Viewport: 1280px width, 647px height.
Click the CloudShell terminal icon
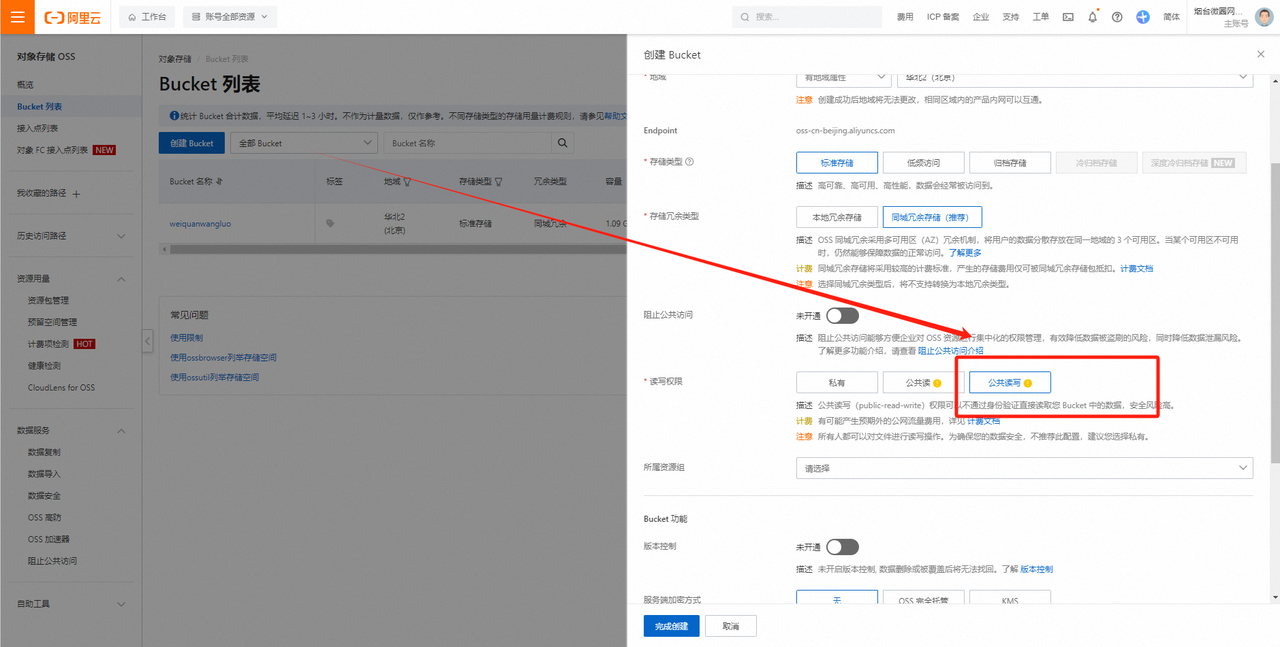1068,17
